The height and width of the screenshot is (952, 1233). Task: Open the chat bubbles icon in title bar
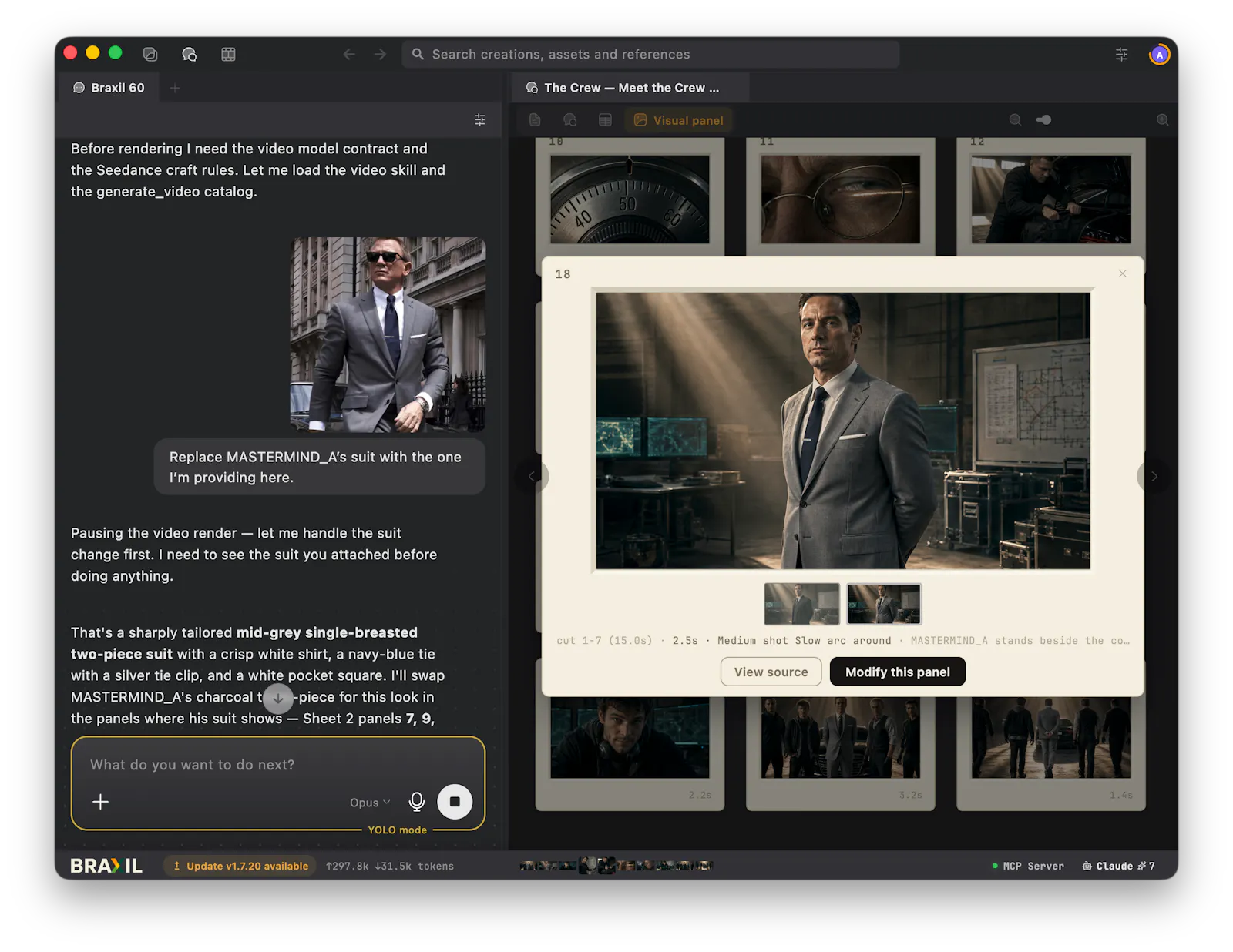[x=189, y=54]
